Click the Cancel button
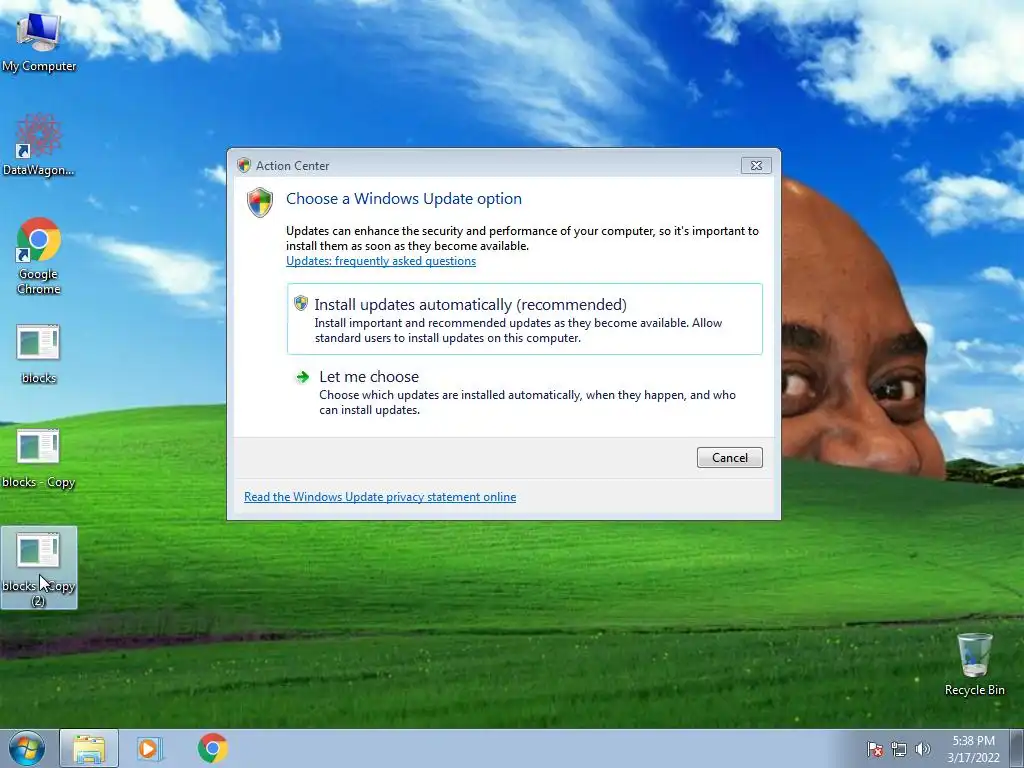The width and height of the screenshot is (1024, 768). pyautogui.click(x=729, y=458)
